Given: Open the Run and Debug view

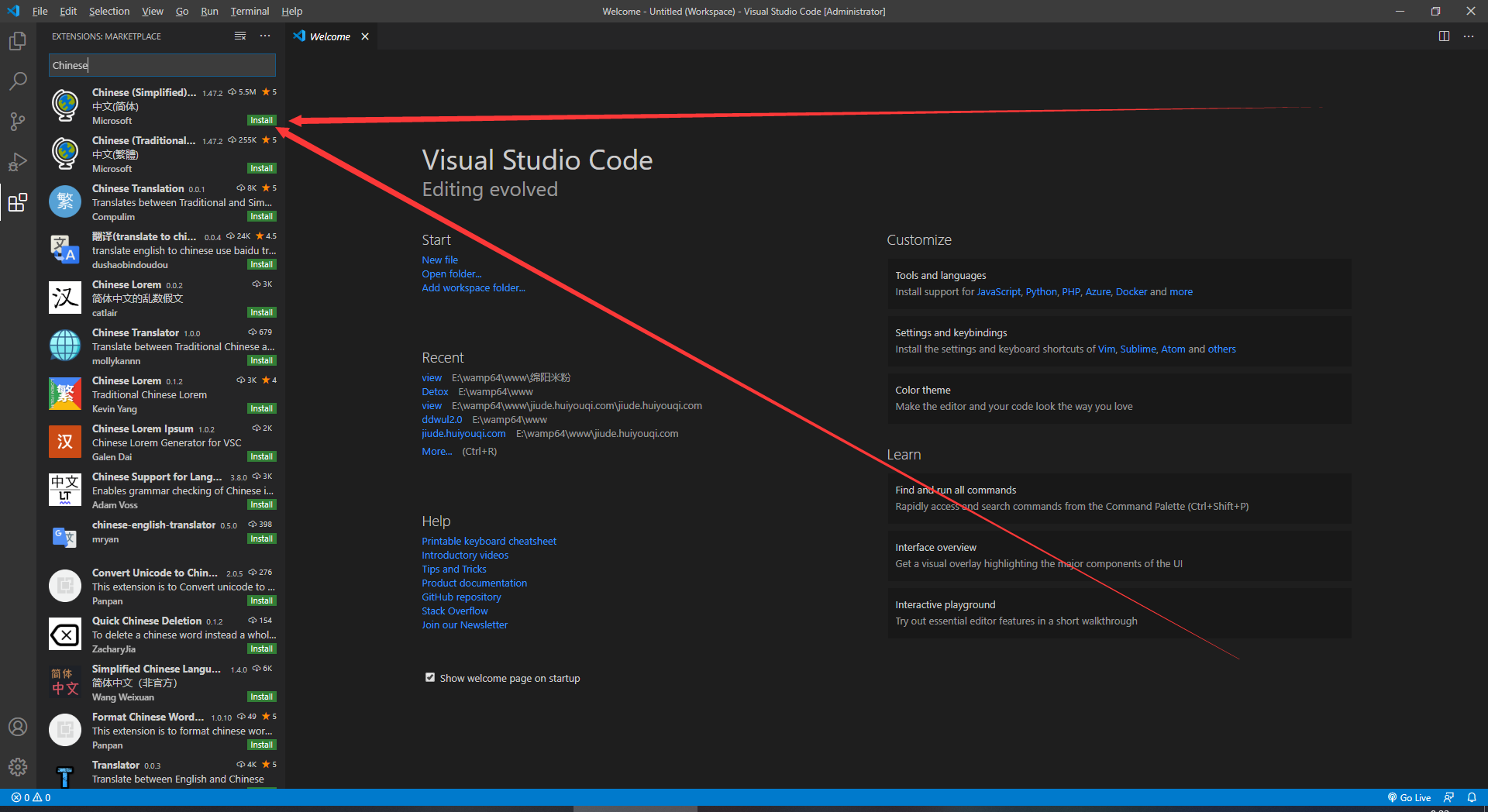Looking at the screenshot, I should coord(18,162).
